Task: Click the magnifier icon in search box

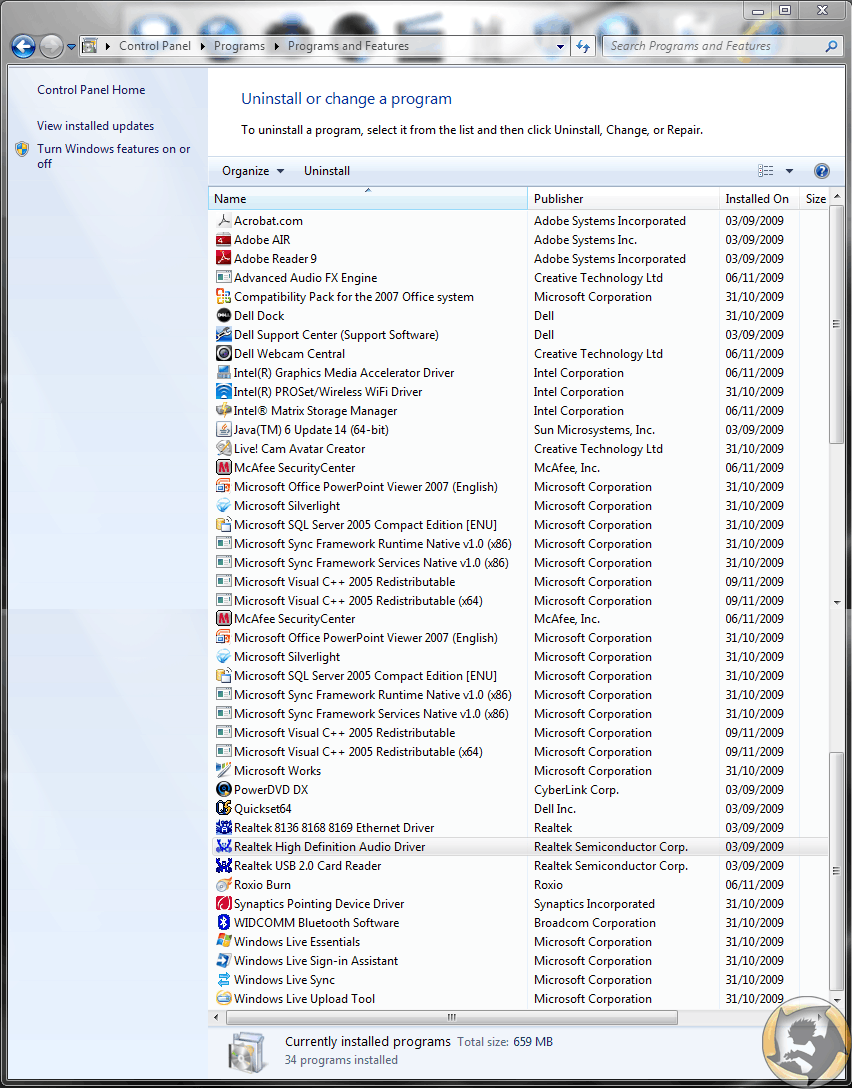Action: tap(831, 47)
